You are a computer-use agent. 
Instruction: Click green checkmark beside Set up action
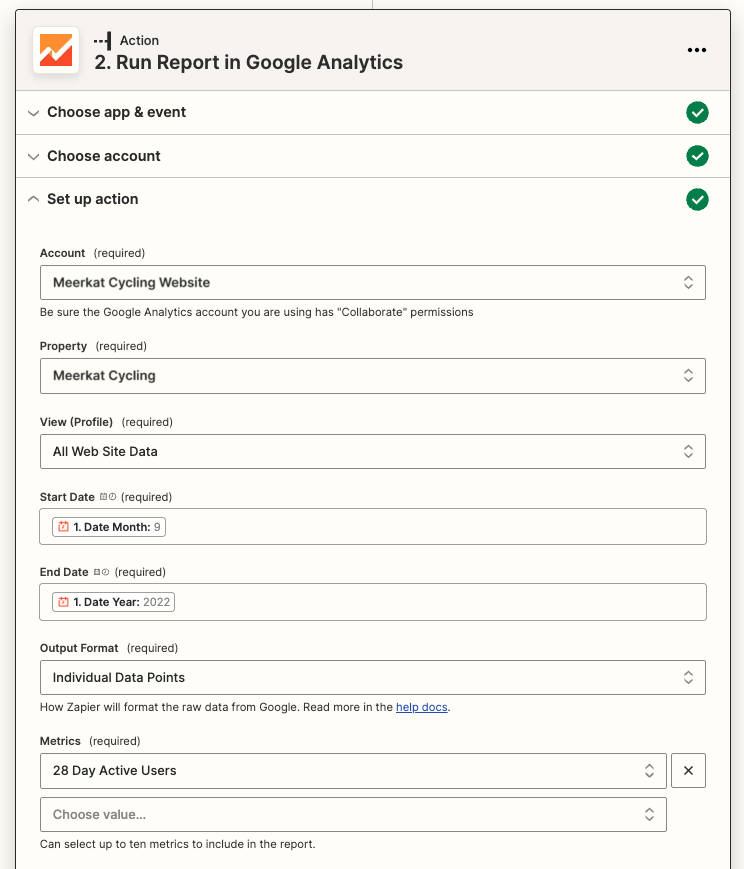click(x=697, y=200)
